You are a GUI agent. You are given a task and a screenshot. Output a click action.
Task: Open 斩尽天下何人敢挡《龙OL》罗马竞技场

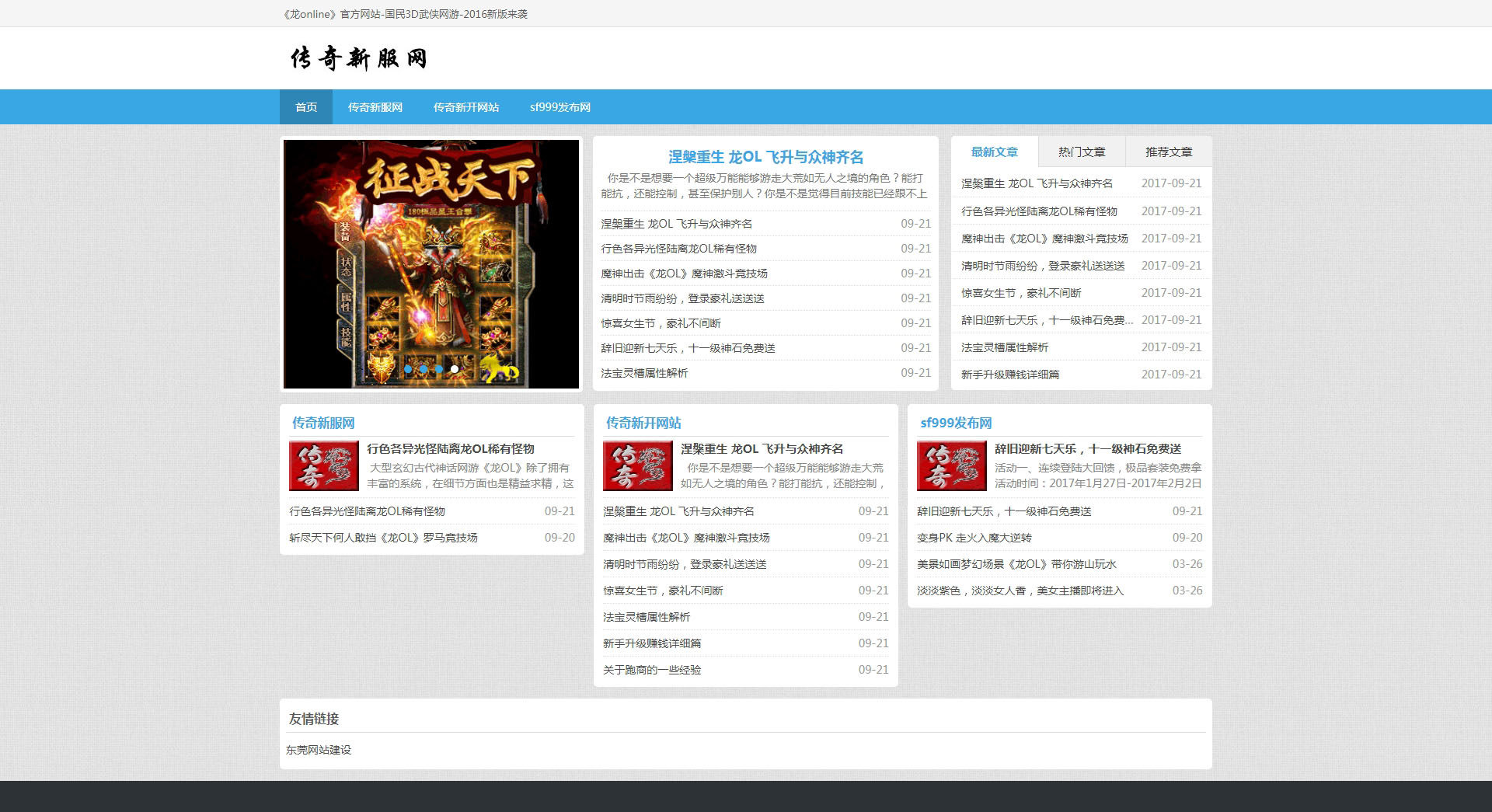tap(383, 538)
